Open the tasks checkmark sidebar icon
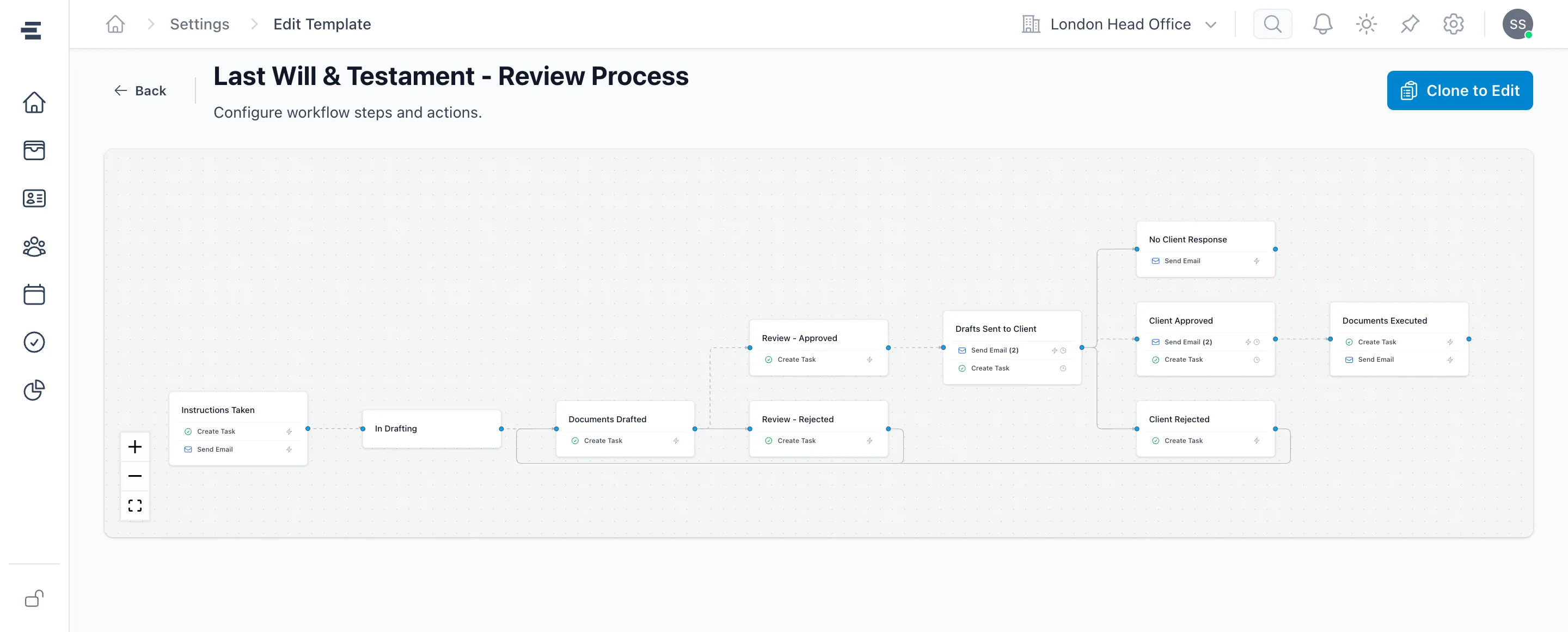 point(34,342)
